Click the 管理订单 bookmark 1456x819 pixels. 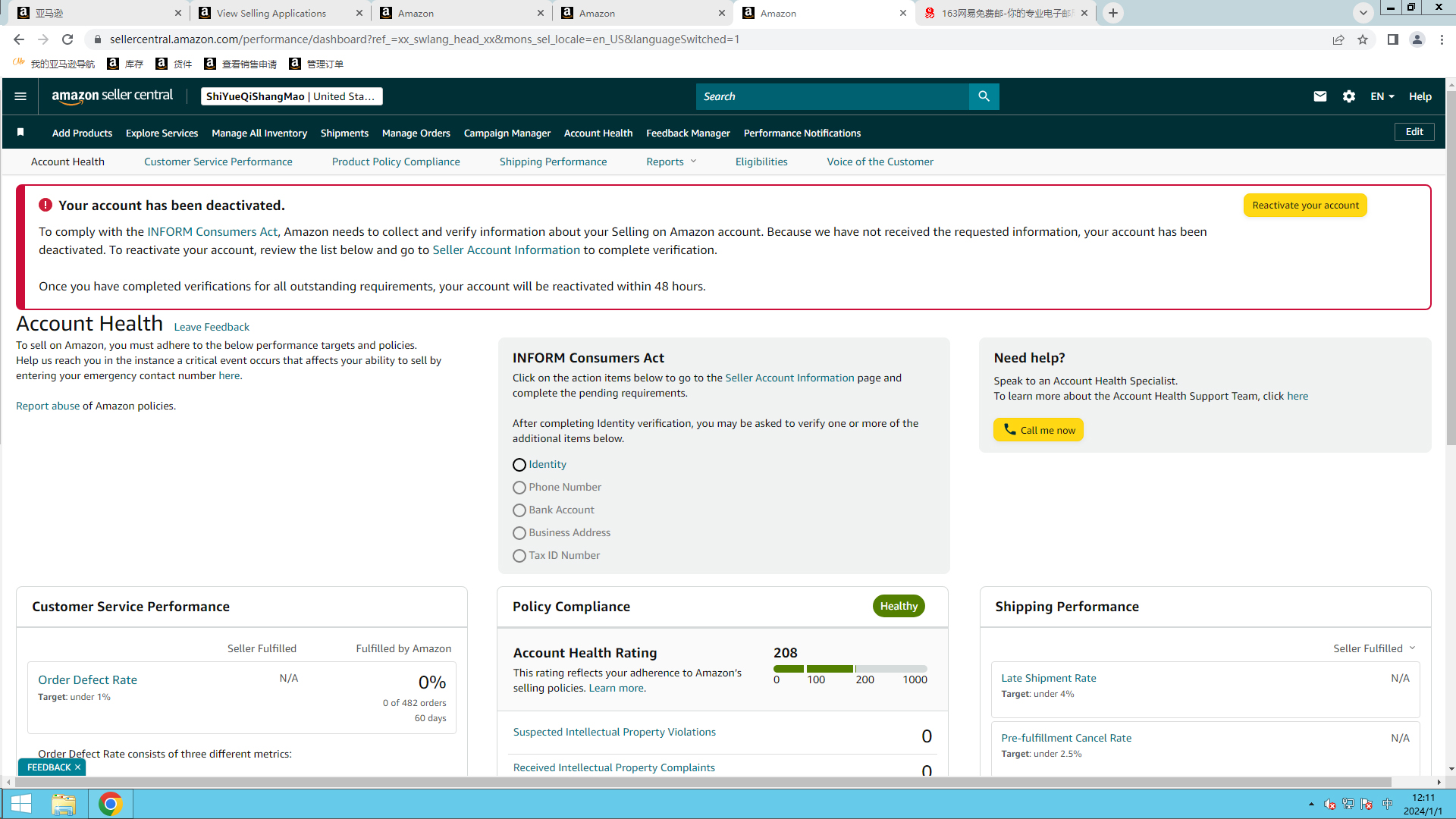click(317, 64)
